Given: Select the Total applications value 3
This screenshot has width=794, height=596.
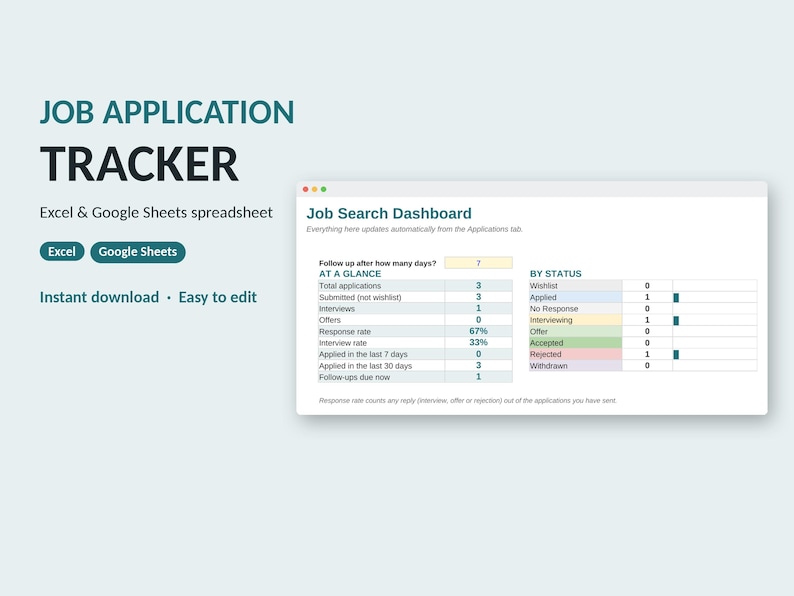Looking at the screenshot, I should pyautogui.click(x=479, y=286).
